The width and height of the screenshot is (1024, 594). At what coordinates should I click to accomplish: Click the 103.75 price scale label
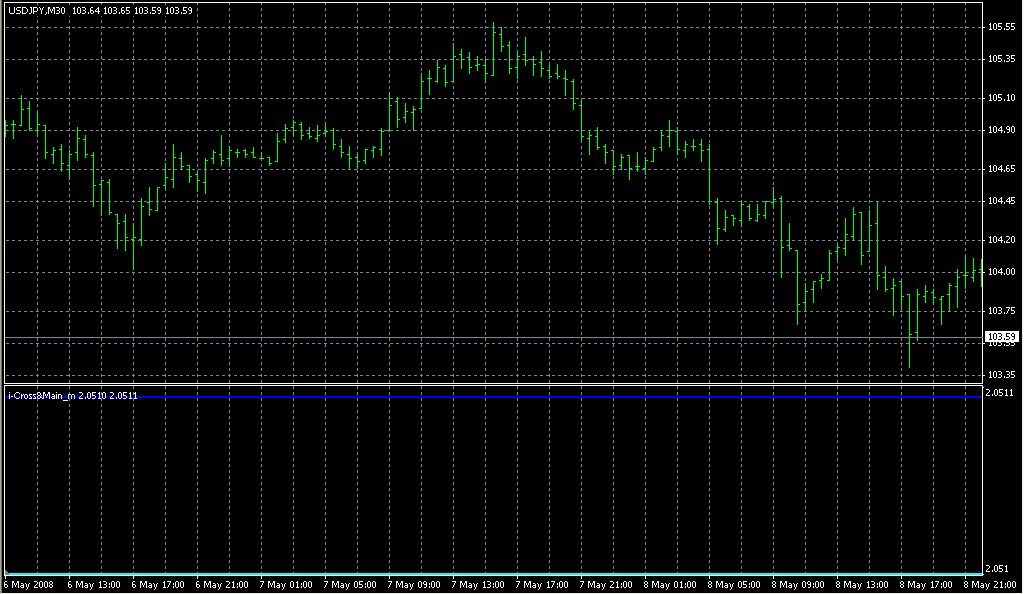1001,312
